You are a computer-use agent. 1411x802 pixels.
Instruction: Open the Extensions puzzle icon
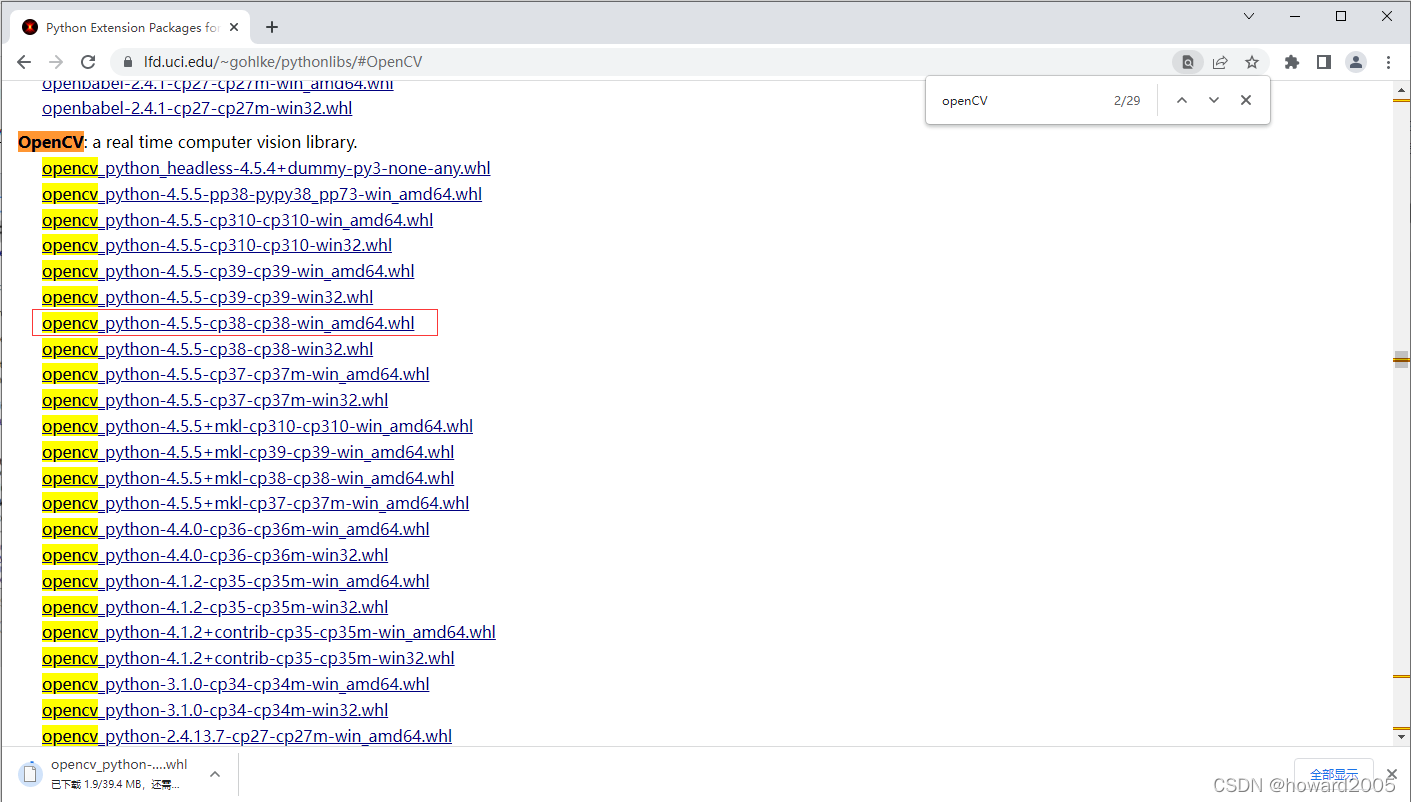(1292, 62)
